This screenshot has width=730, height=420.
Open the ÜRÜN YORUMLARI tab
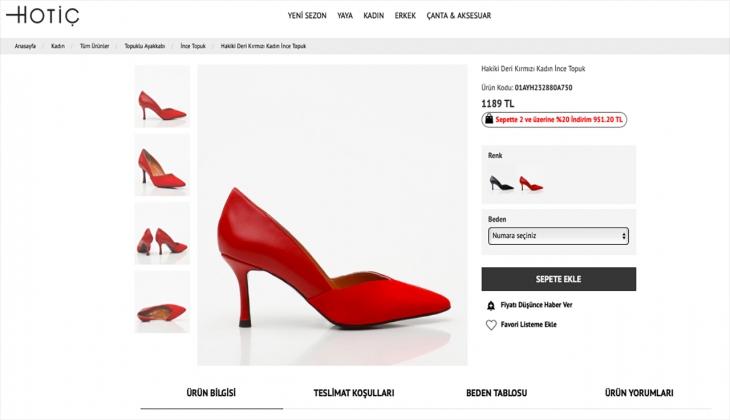coord(639,393)
